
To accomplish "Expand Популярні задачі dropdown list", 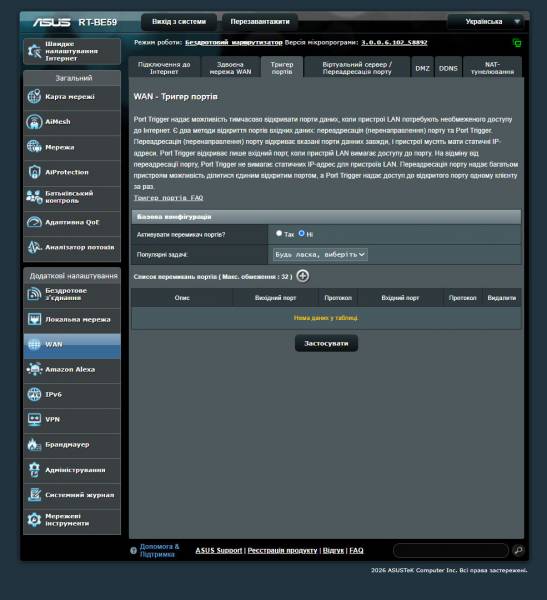I will point(320,254).
